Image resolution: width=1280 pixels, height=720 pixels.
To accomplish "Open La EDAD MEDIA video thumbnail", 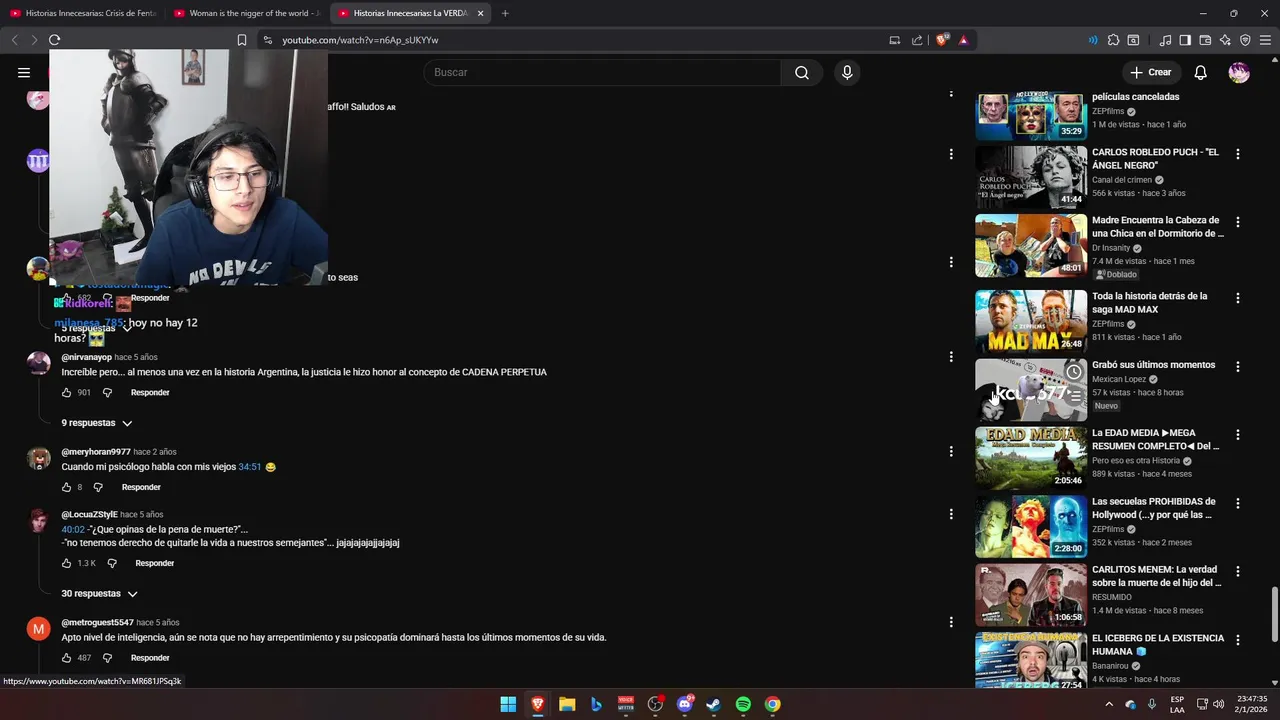I will (1031, 457).
